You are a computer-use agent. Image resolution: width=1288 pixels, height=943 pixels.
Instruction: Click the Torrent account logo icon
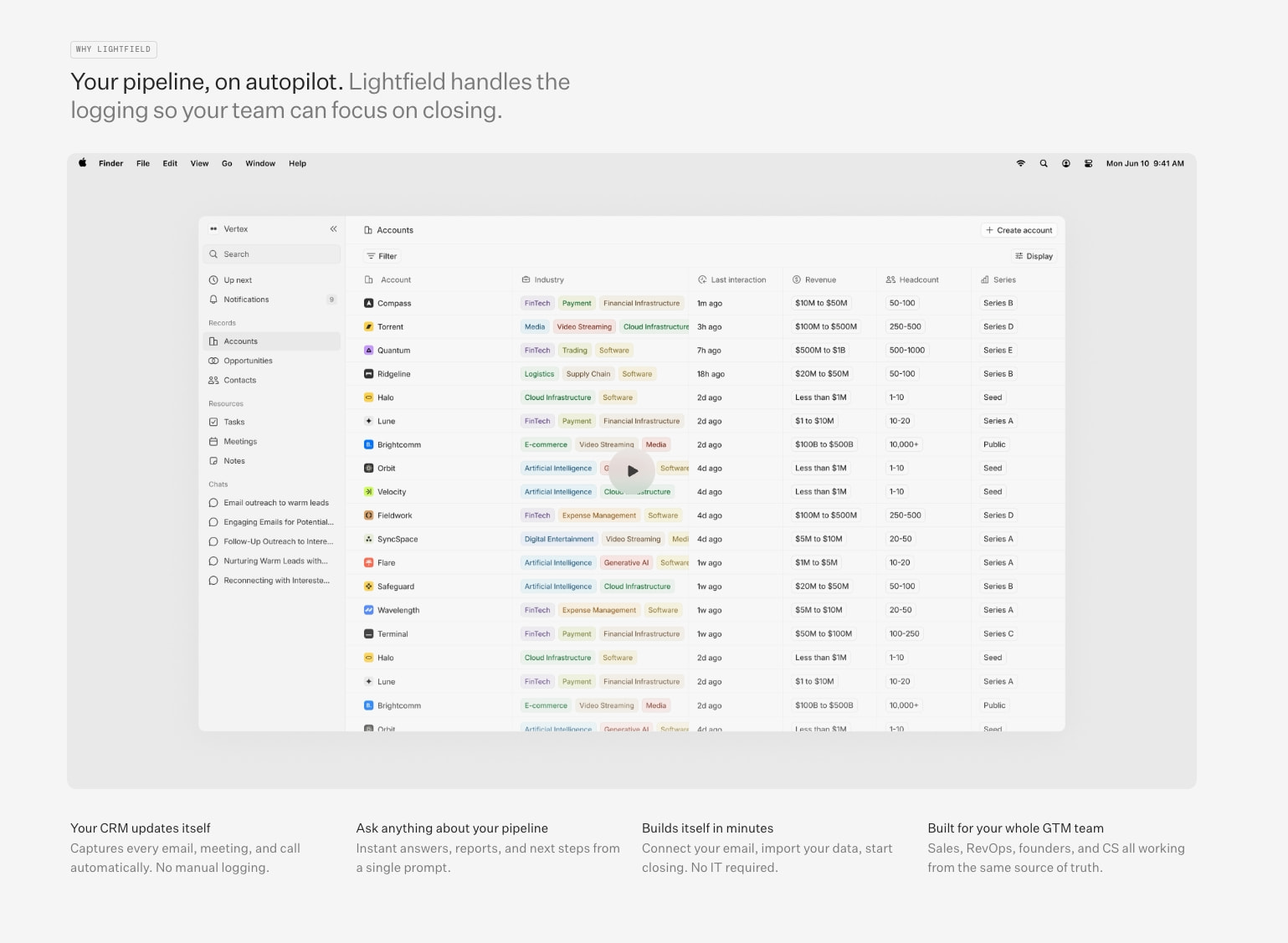pos(368,326)
